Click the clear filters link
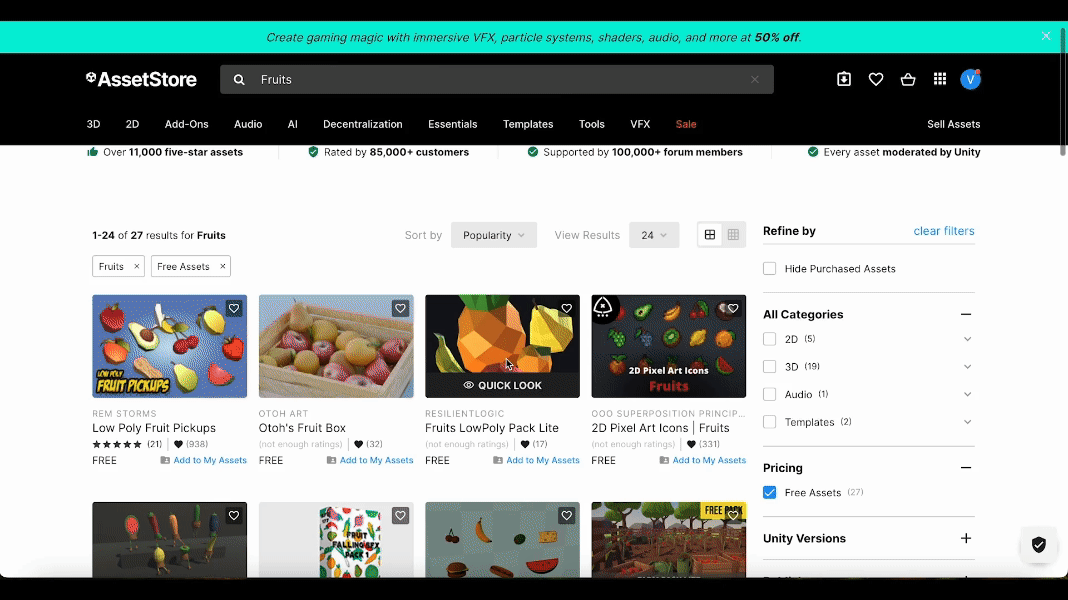Viewport: 1068px width, 600px height. [943, 231]
